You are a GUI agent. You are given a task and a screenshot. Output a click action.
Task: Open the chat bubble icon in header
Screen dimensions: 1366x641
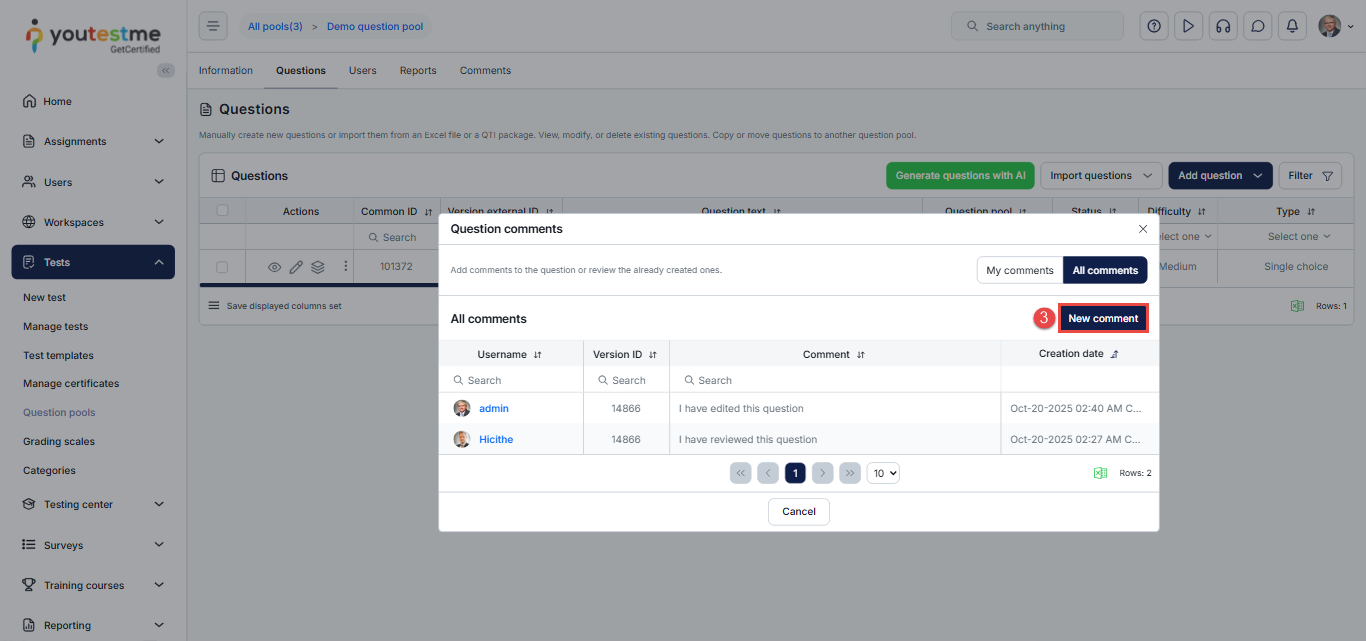point(1257,26)
